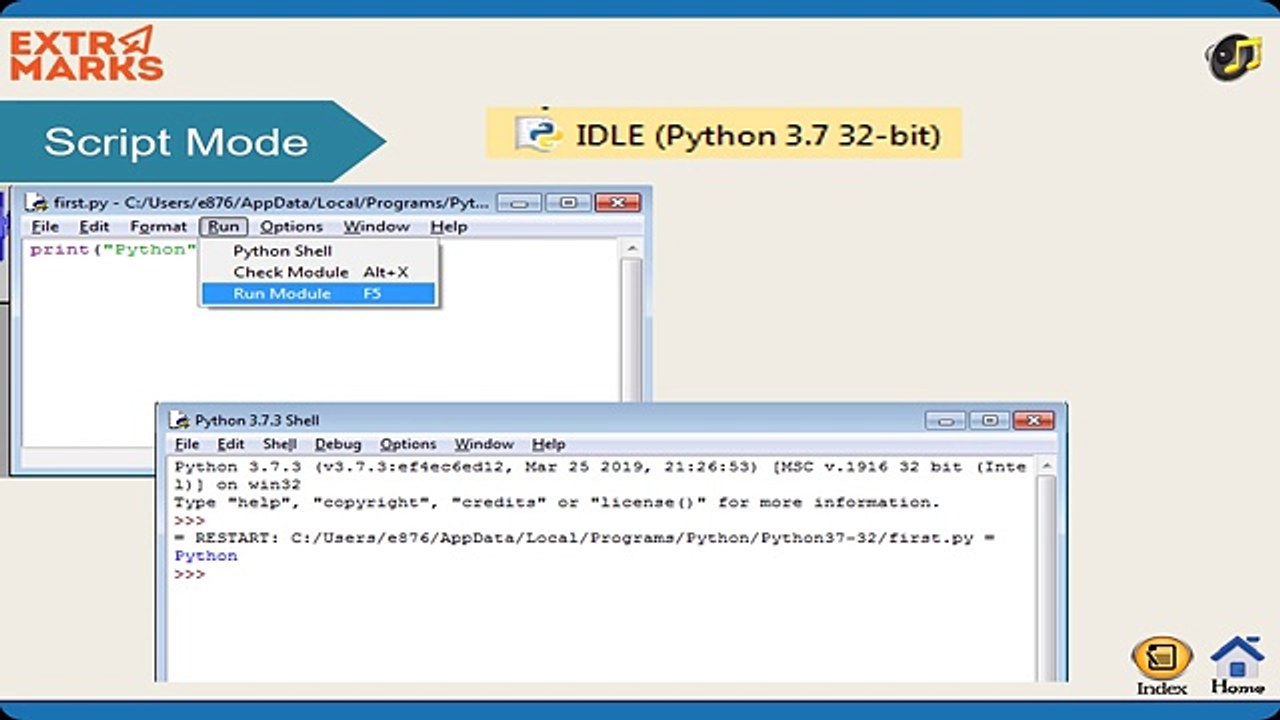This screenshot has height=720, width=1280.
Task: Close the first.py editor window
Action: pos(617,202)
